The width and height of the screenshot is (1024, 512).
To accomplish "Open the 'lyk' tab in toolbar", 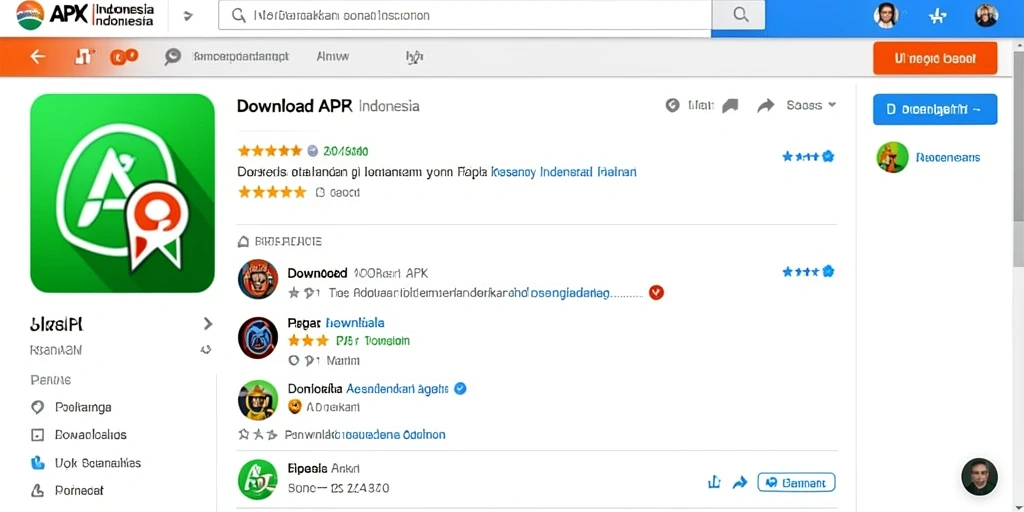I will [x=415, y=57].
